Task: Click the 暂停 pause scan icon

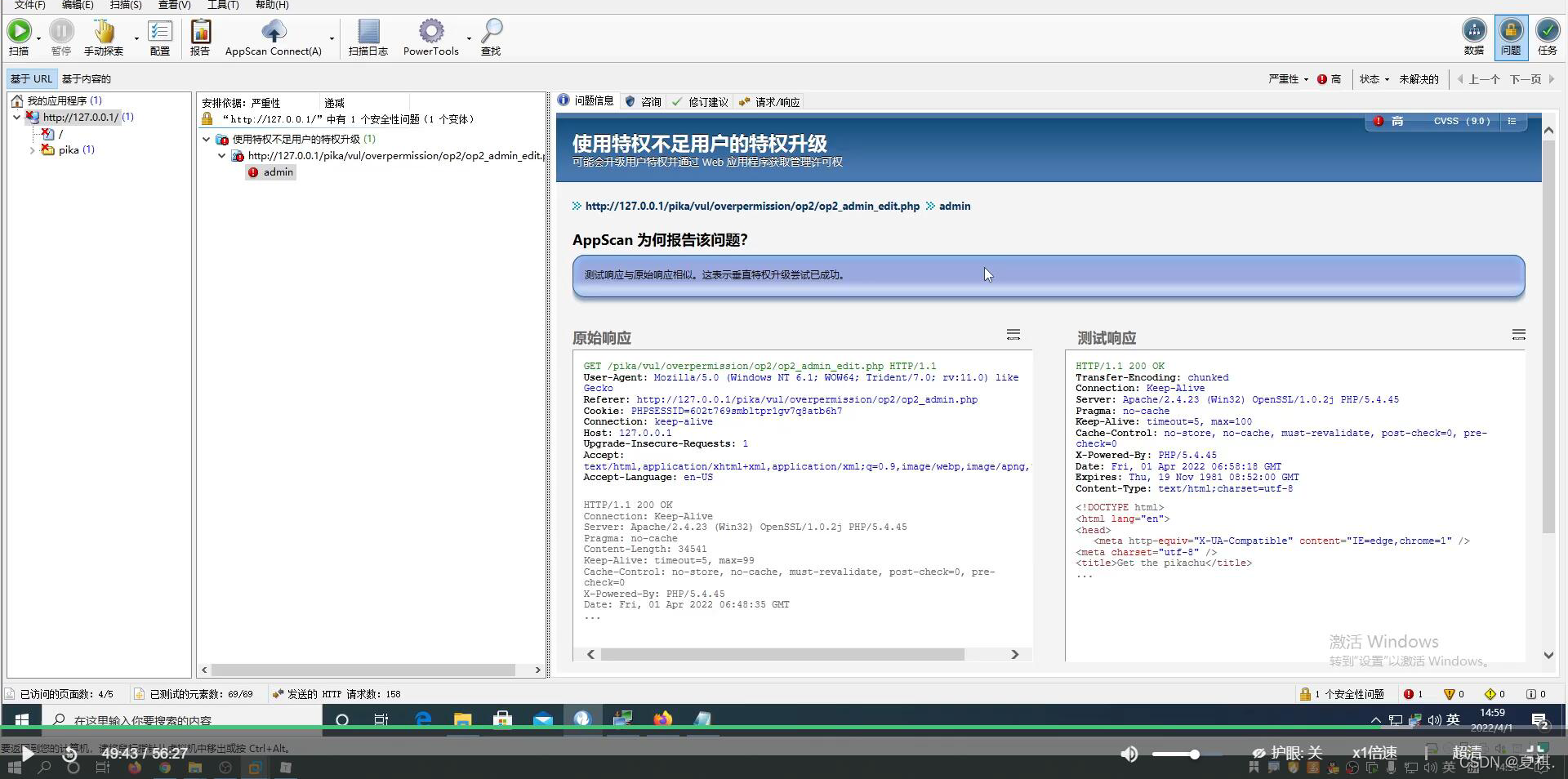Action: tap(61, 32)
